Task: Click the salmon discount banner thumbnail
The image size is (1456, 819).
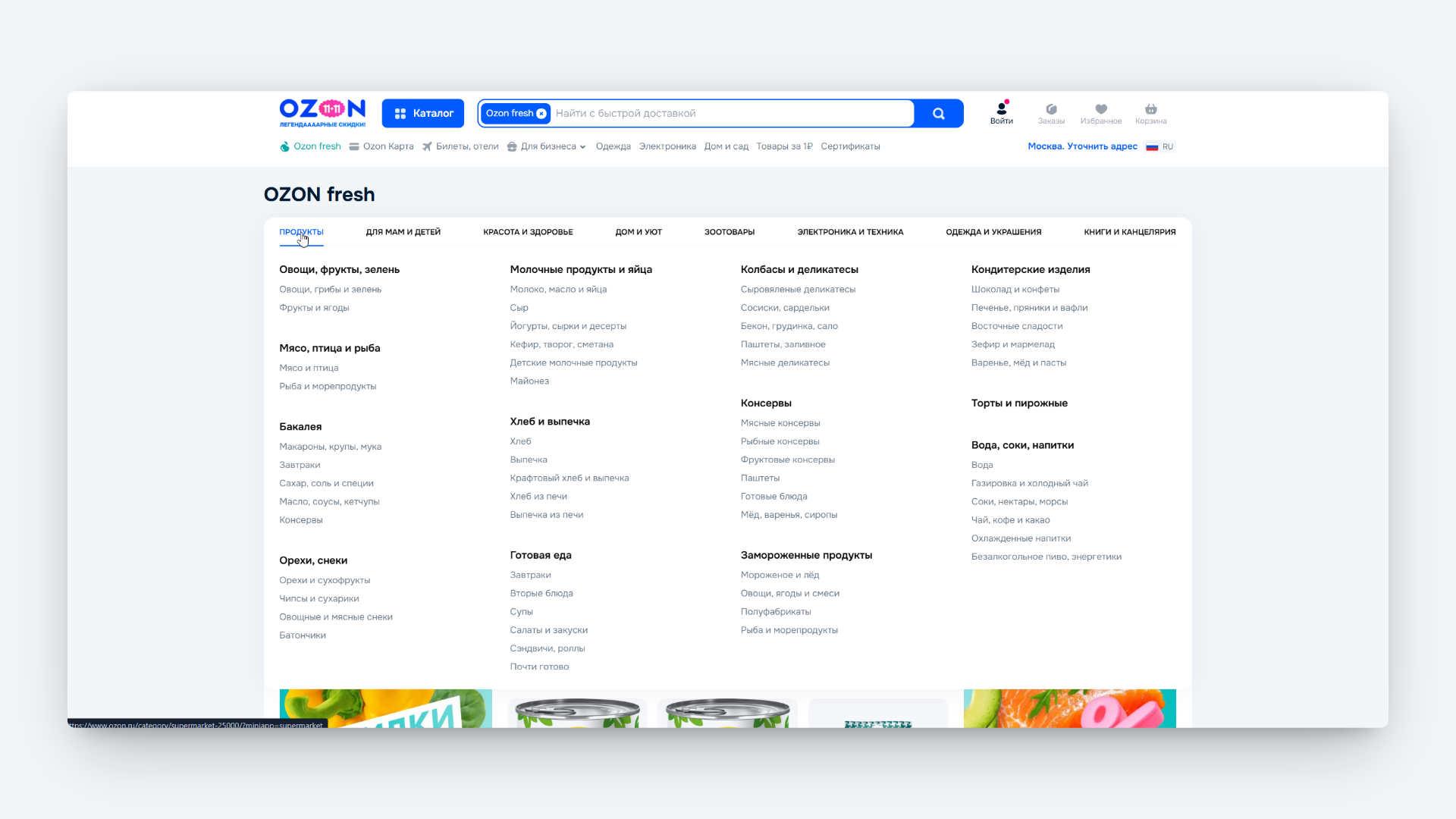Action: (x=1069, y=708)
